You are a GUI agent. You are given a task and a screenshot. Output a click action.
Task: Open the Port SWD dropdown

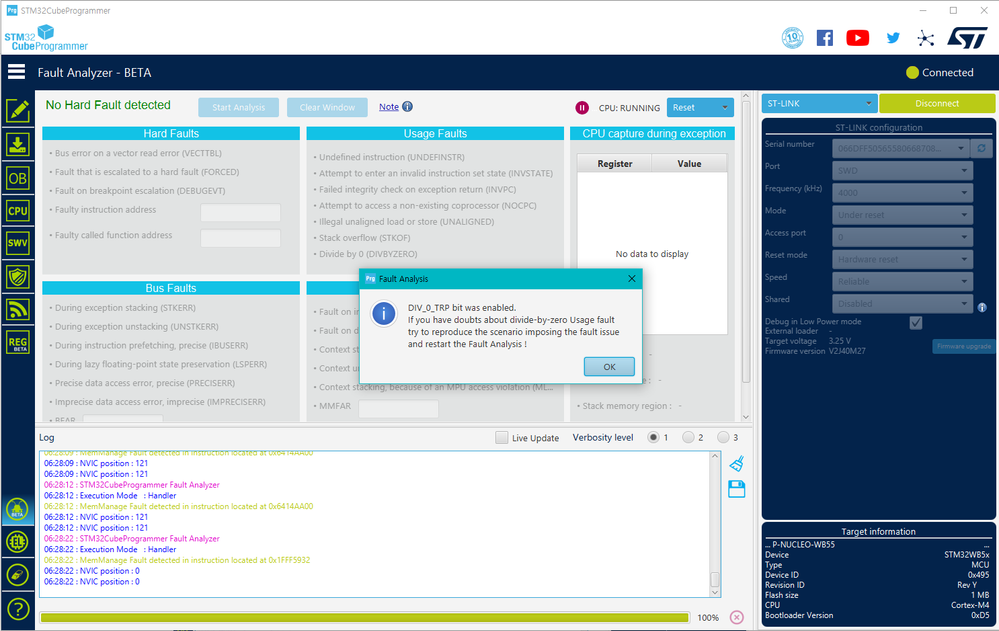pyautogui.click(x=902, y=170)
